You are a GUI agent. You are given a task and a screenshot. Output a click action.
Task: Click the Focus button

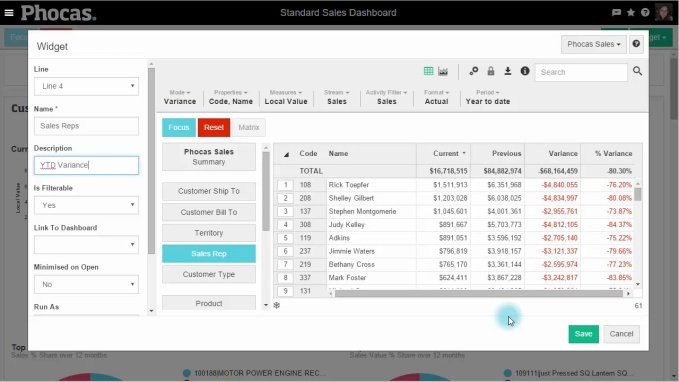(179, 127)
